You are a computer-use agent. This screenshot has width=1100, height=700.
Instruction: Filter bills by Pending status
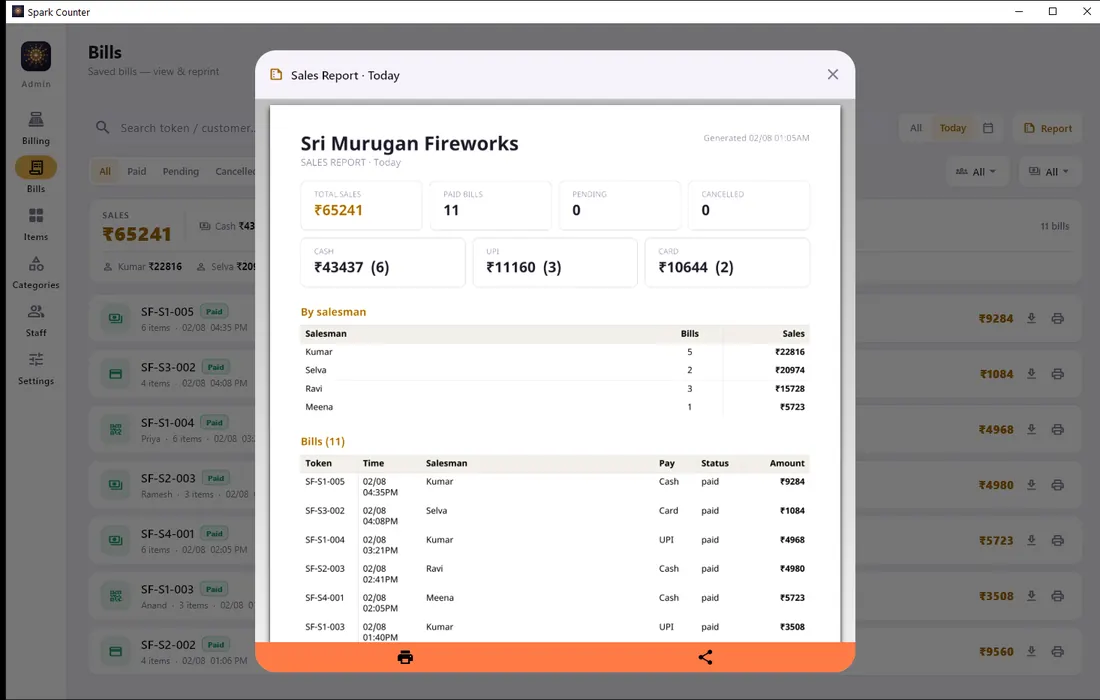[x=180, y=171]
